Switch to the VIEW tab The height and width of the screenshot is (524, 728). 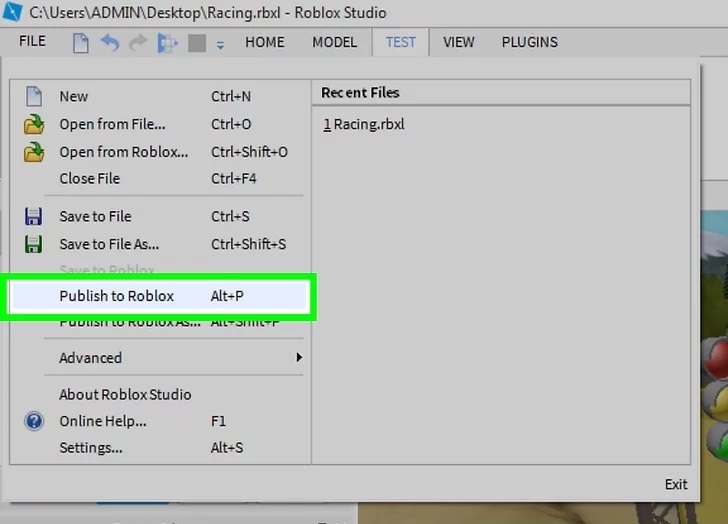(459, 42)
